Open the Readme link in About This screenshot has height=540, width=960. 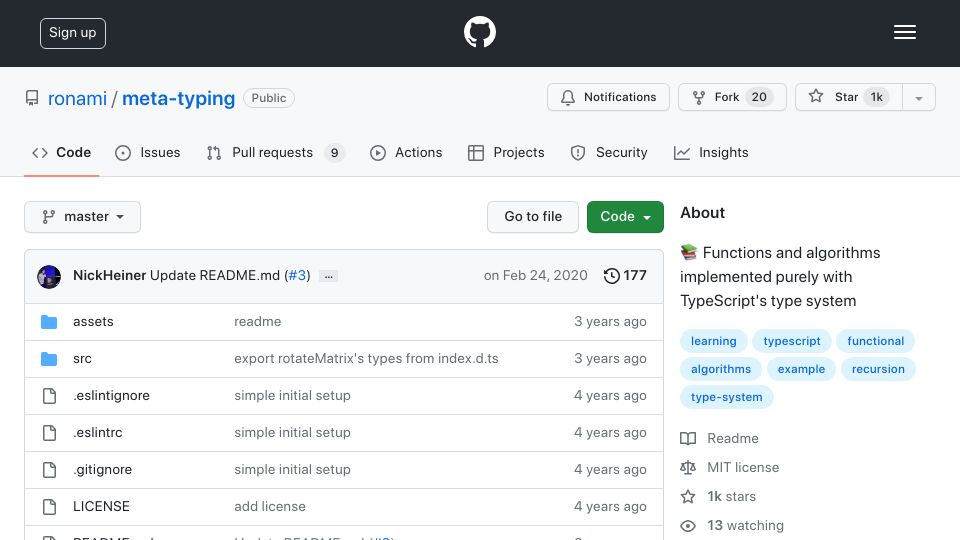point(732,438)
